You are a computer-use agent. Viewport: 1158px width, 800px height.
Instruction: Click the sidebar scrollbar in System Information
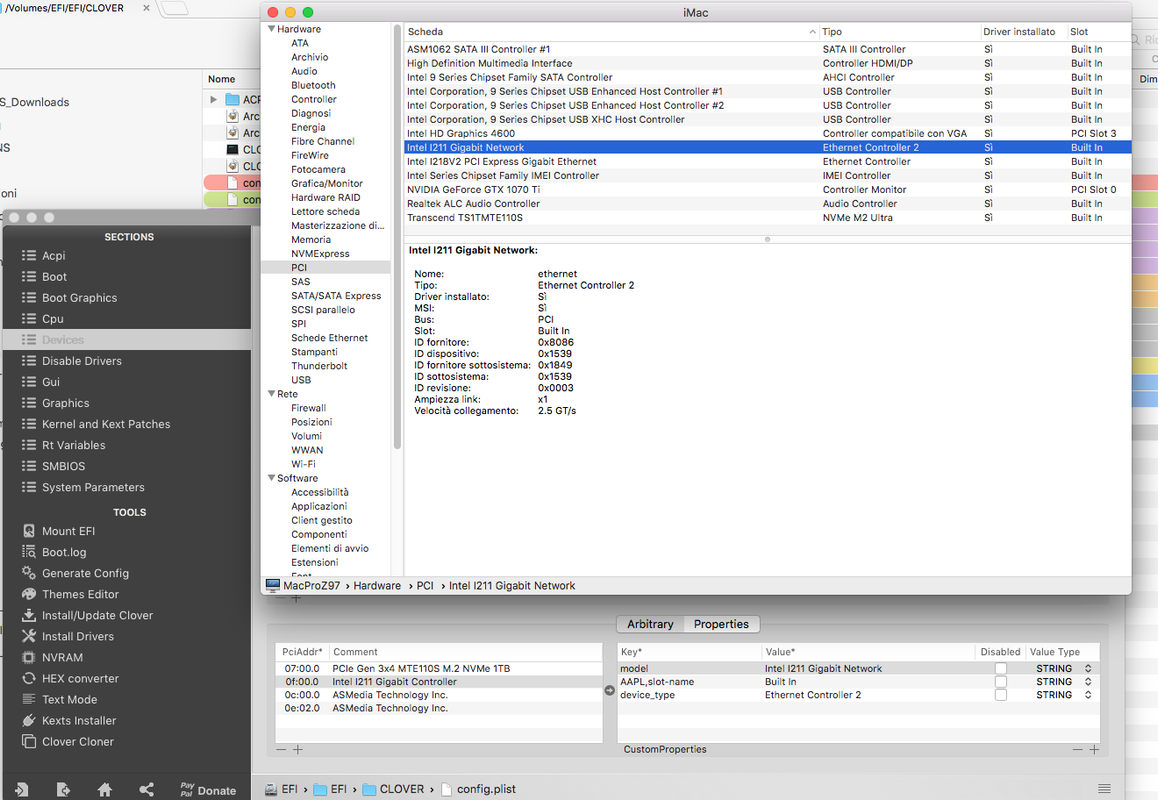(x=397, y=236)
